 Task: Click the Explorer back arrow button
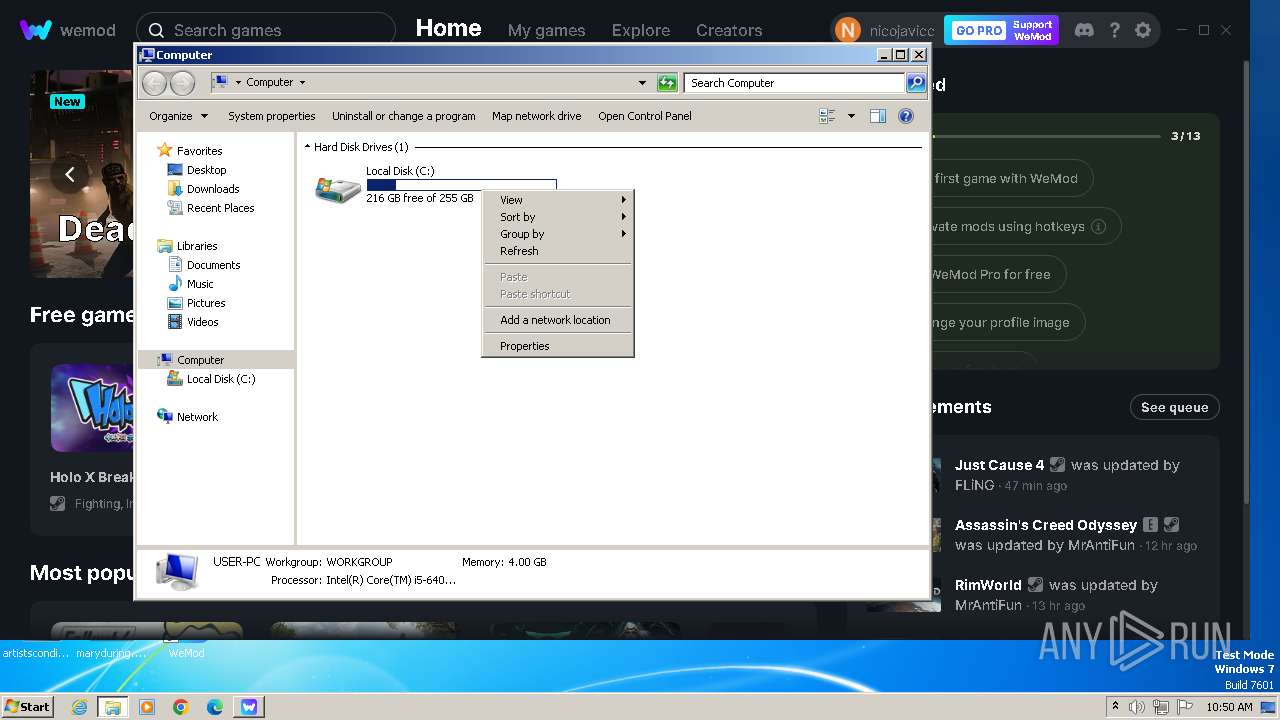pyautogui.click(x=154, y=83)
